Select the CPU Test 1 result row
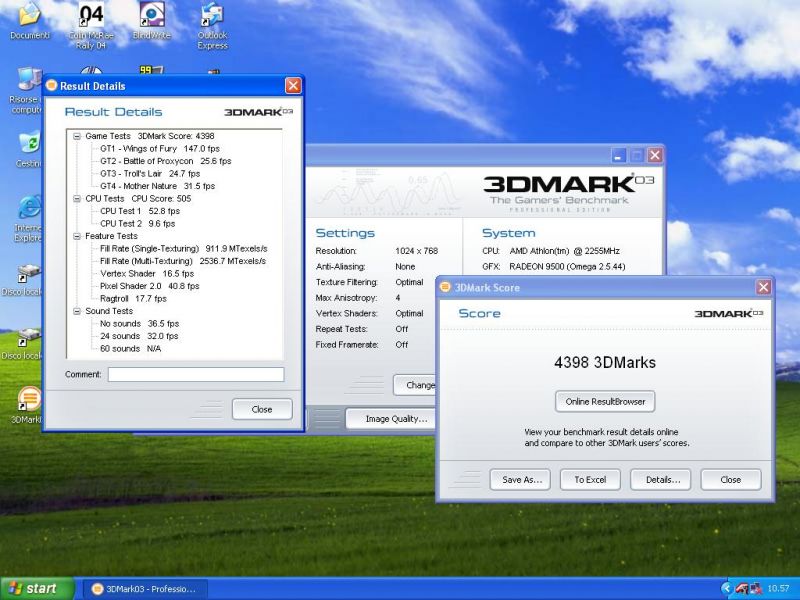This screenshot has width=800, height=600. coord(140,211)
